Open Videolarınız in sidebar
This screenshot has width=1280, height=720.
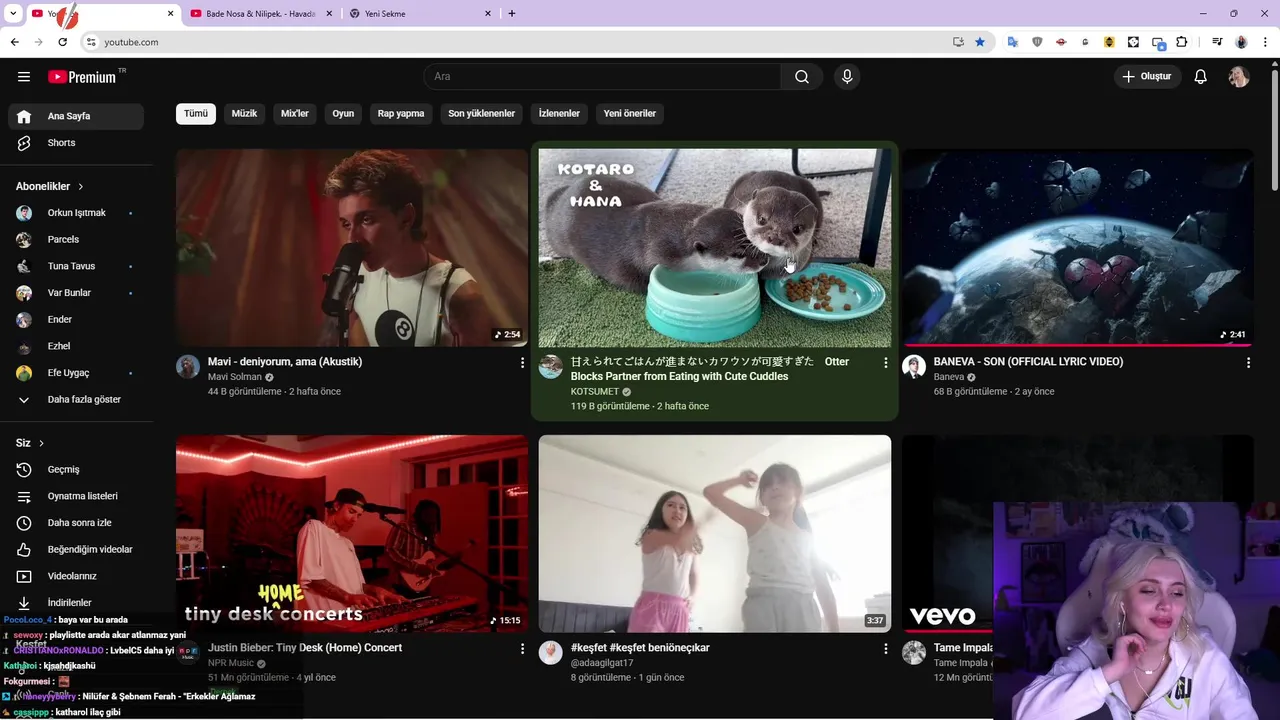click(76, 576)
